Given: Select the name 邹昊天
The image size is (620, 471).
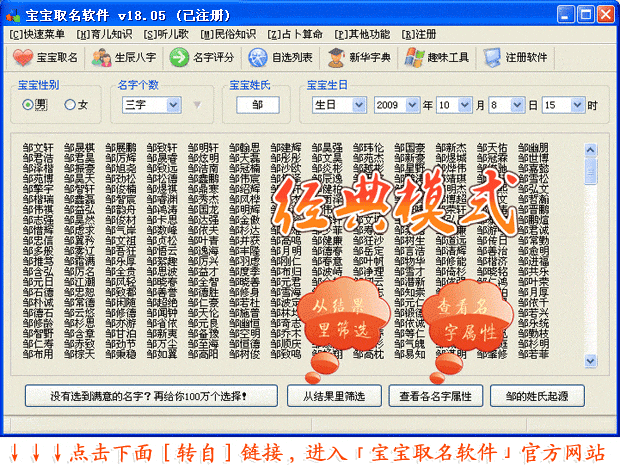Looking at the screenshot, I should [x=79, y=179].
